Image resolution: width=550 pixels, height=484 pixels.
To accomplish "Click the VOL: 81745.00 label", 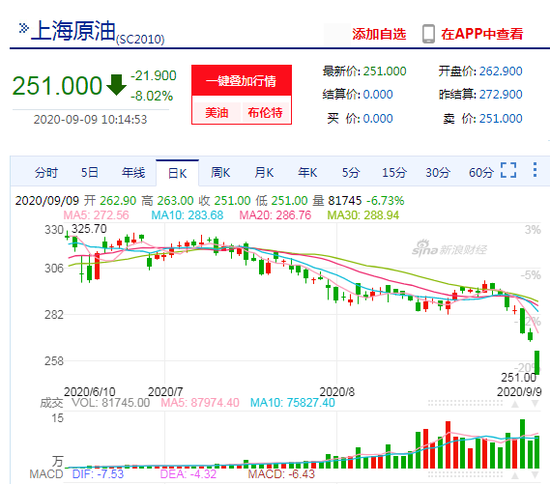I will 111,403.
